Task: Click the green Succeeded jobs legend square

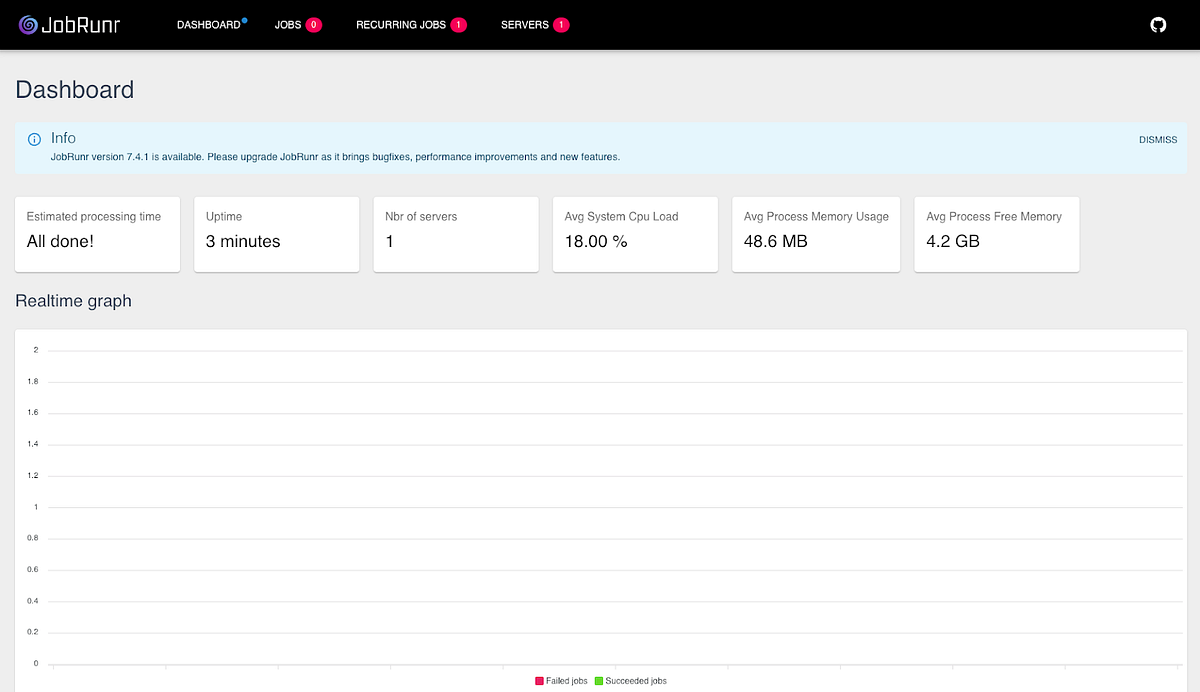Action: click(x=597, y=680)
